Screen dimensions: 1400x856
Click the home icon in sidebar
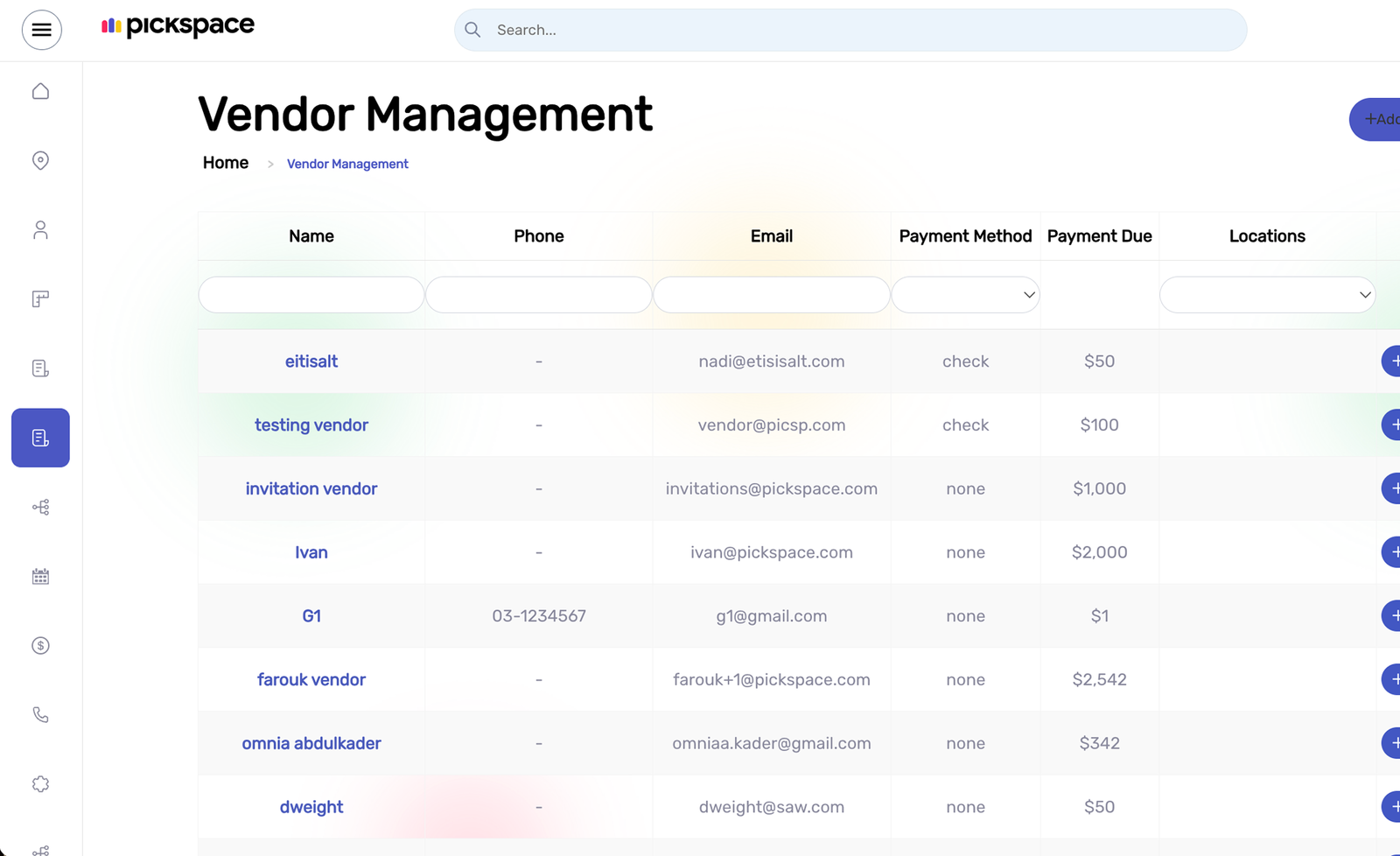[x=40, y=91]
